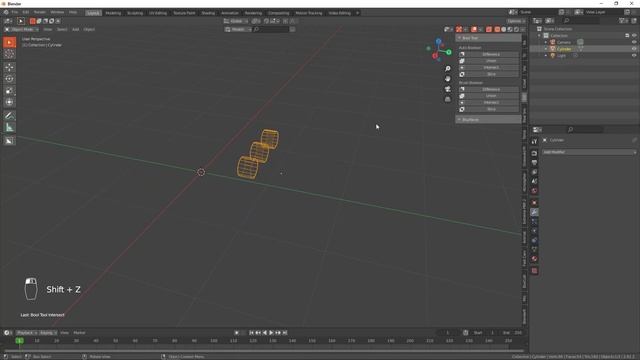Click Auto Boolean Intersect button
This screenshot has width=640, height=360.
(488, 68)
